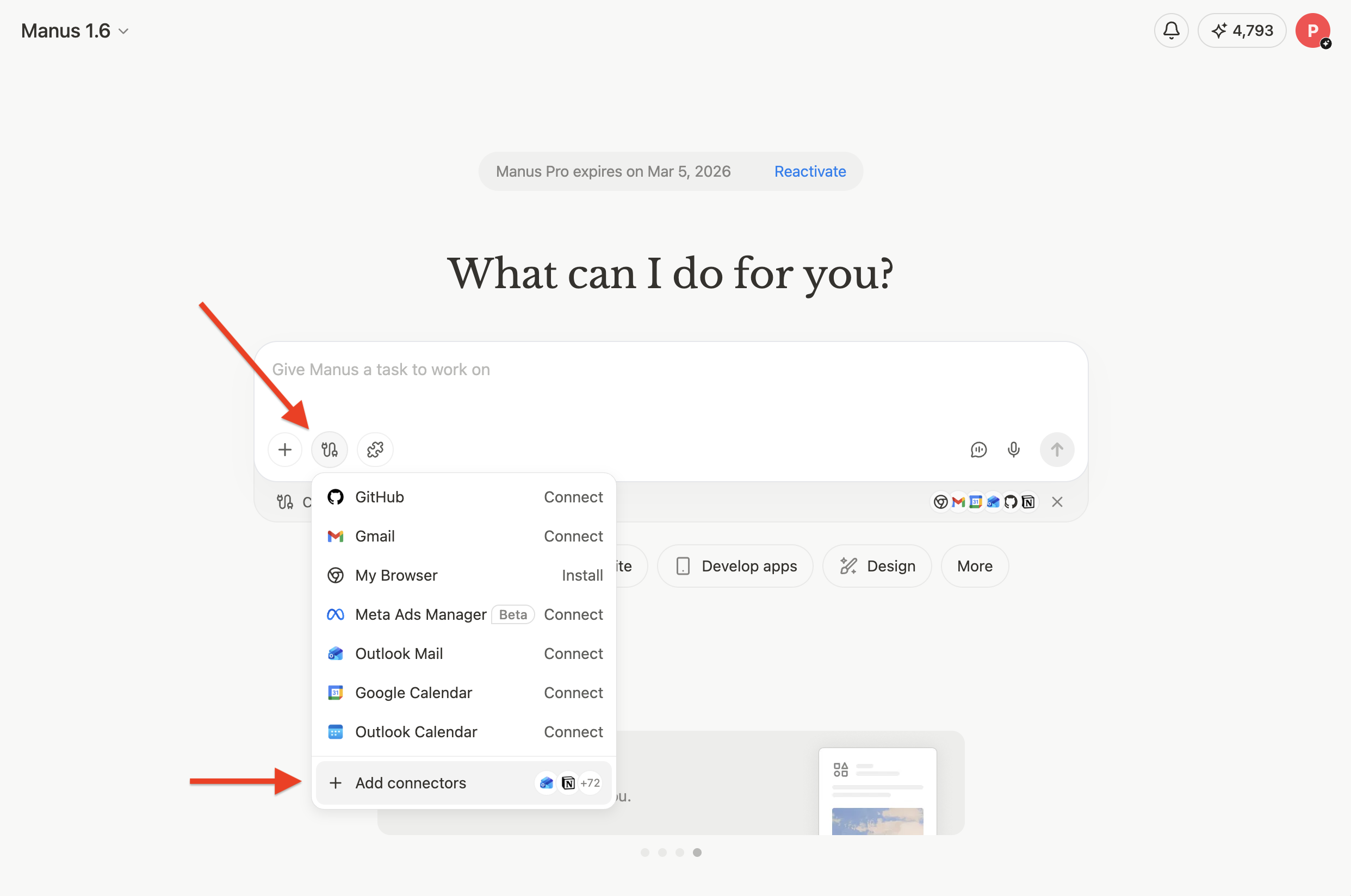Select the second carousel dot

coord(662,853)
